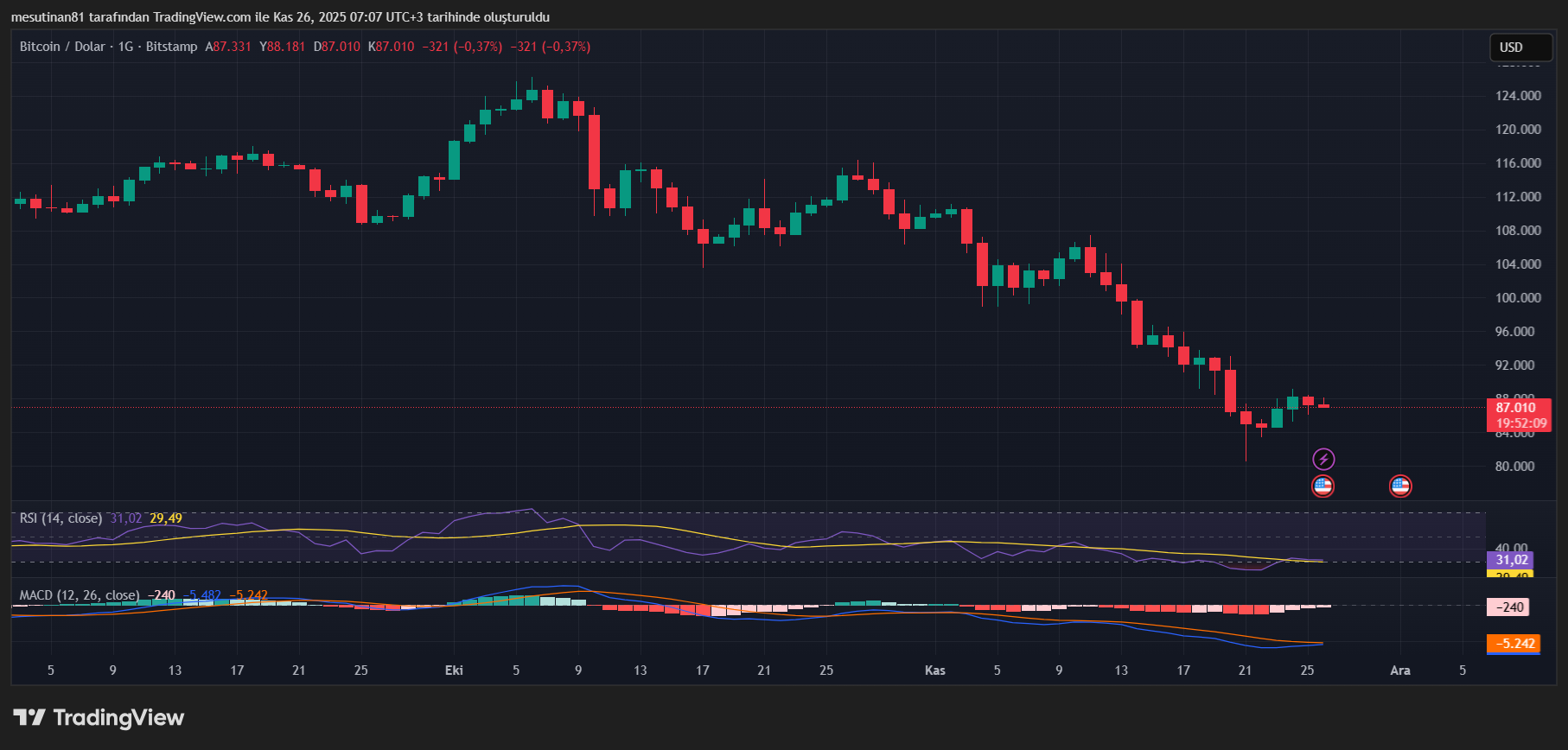Click the Kas month label on time axis

[x=934, y=671]
